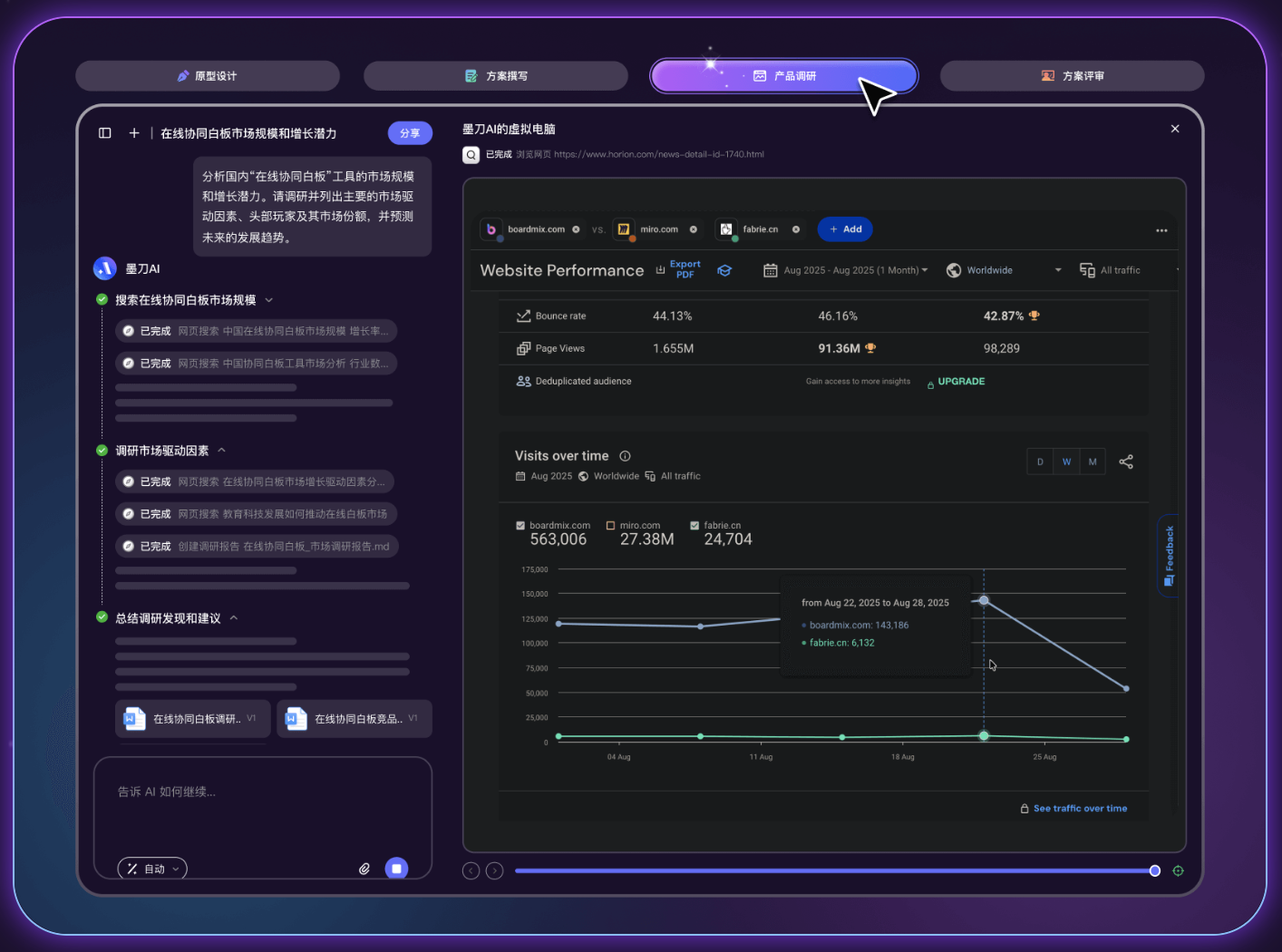Image resolution: width=1282 pixels, height=952 pixels.
Task: Click the attachment paperclip icon
Action: pyautogui.click(x=364, y=869)
